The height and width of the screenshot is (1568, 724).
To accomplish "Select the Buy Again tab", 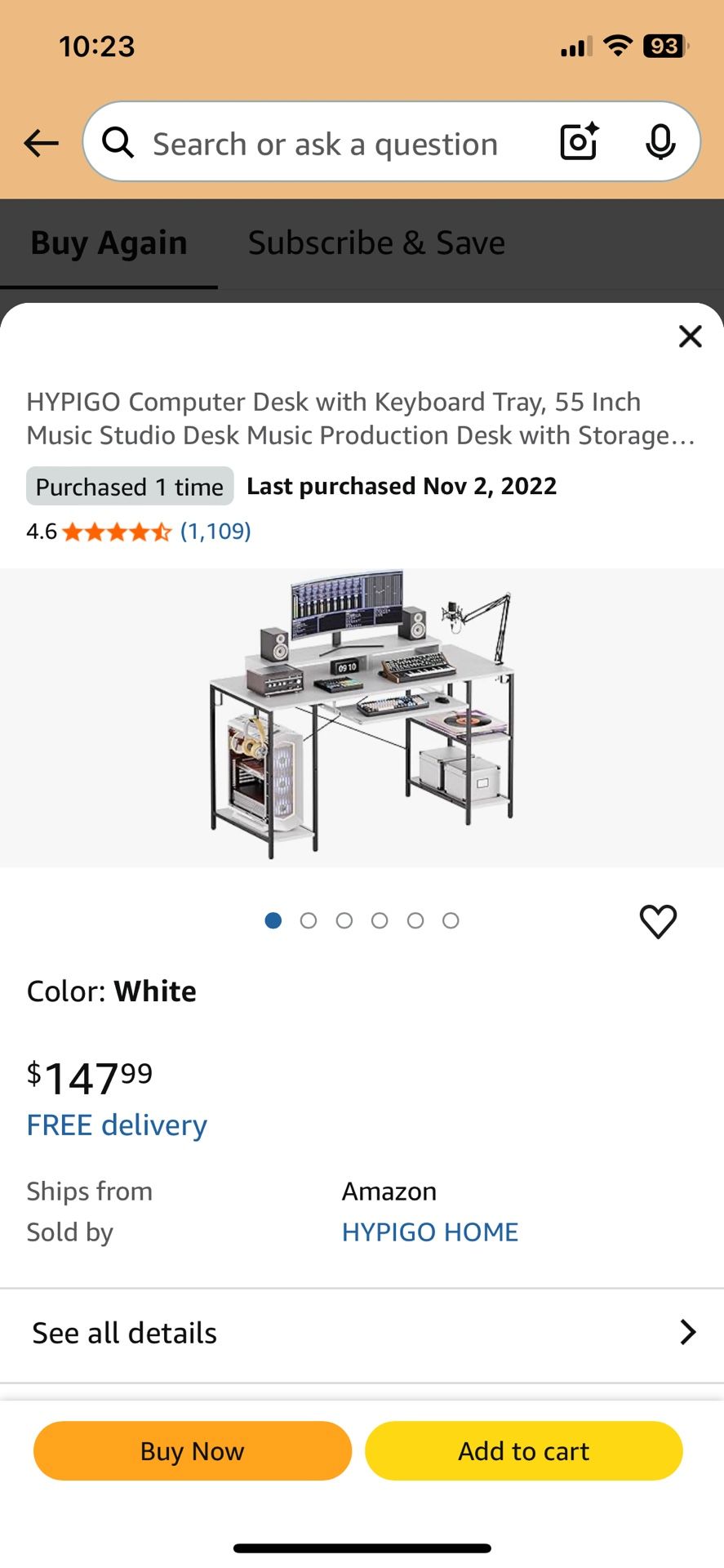I will tap(109, 242).
